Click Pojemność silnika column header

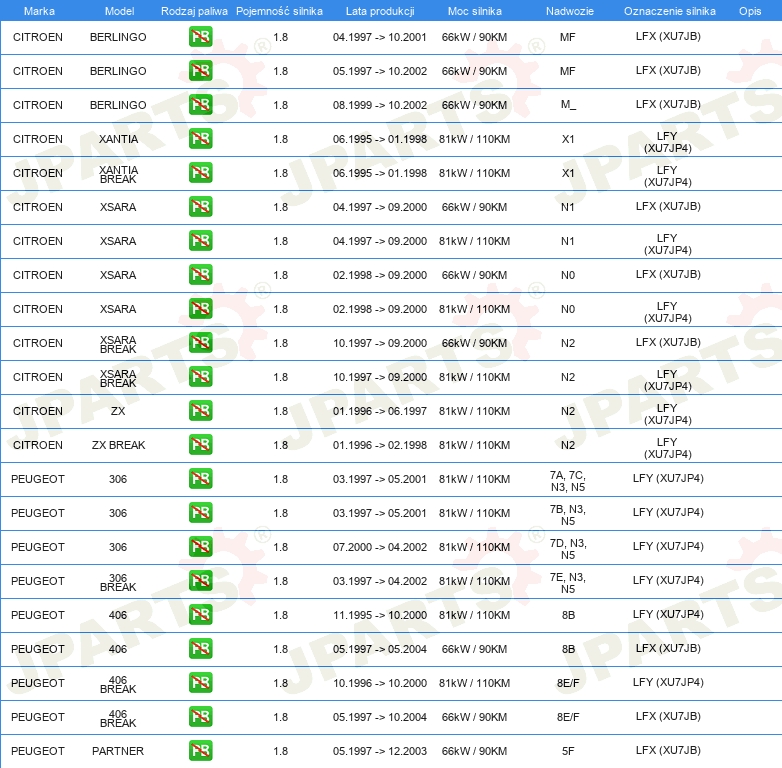[x=279, y=11]
